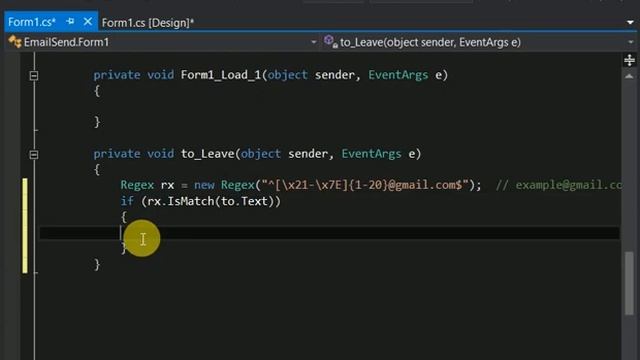Click 'to.Text' in the if condition
640x360 pixels.
pos(244,201)
